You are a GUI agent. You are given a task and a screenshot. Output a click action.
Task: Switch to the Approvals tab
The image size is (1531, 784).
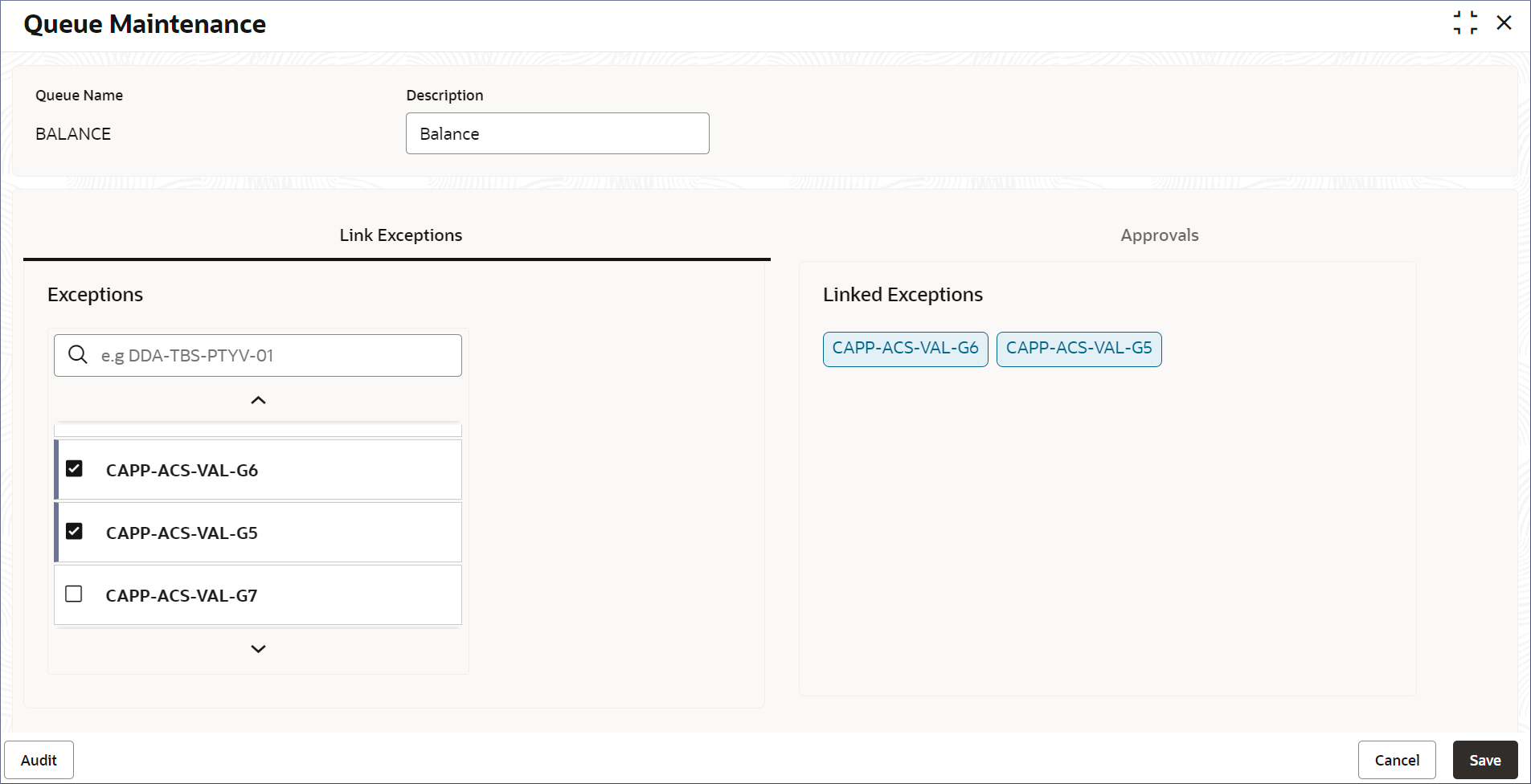[1159, 235]
